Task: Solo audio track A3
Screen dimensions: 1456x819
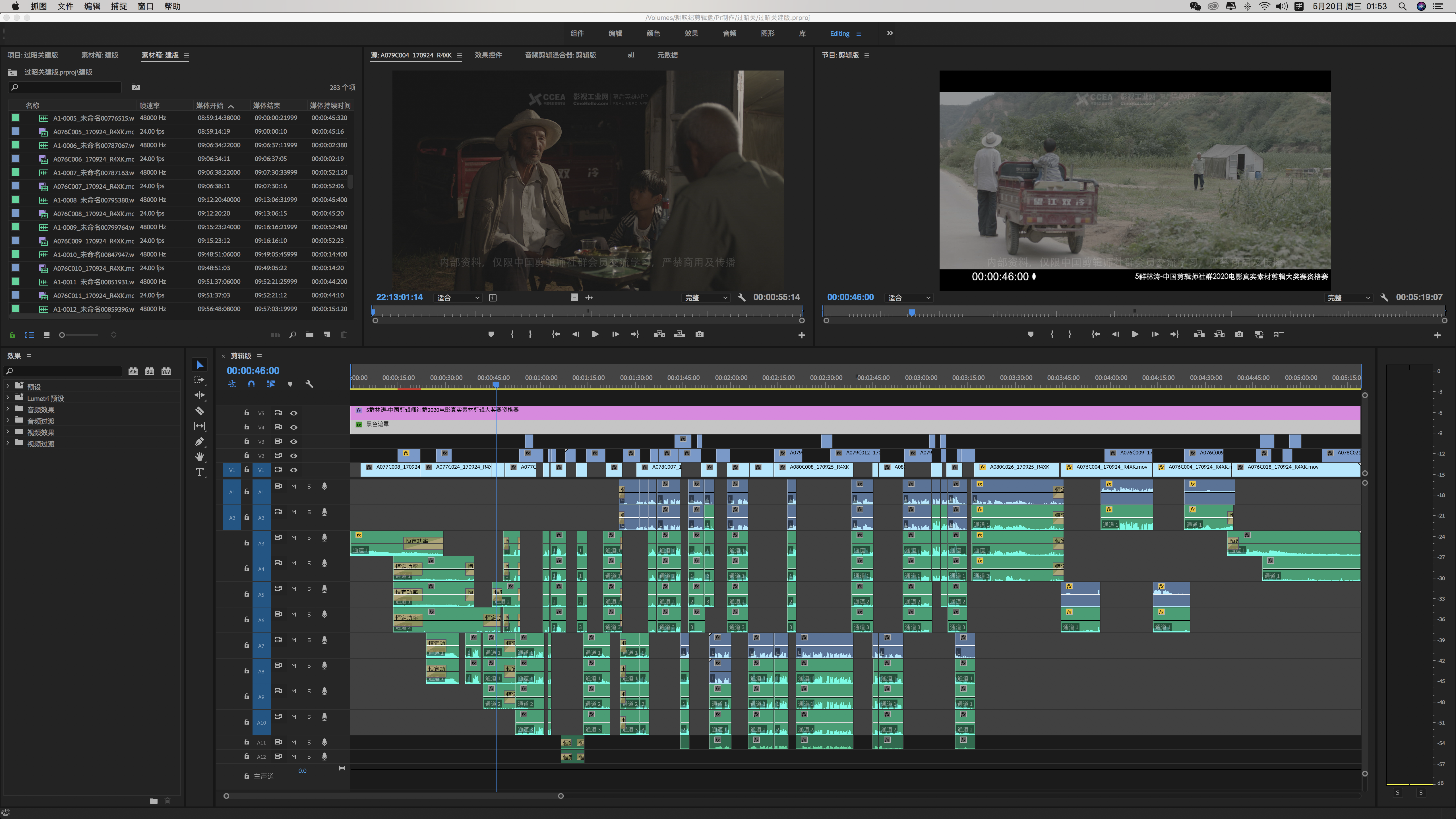Action: point(309,537)
